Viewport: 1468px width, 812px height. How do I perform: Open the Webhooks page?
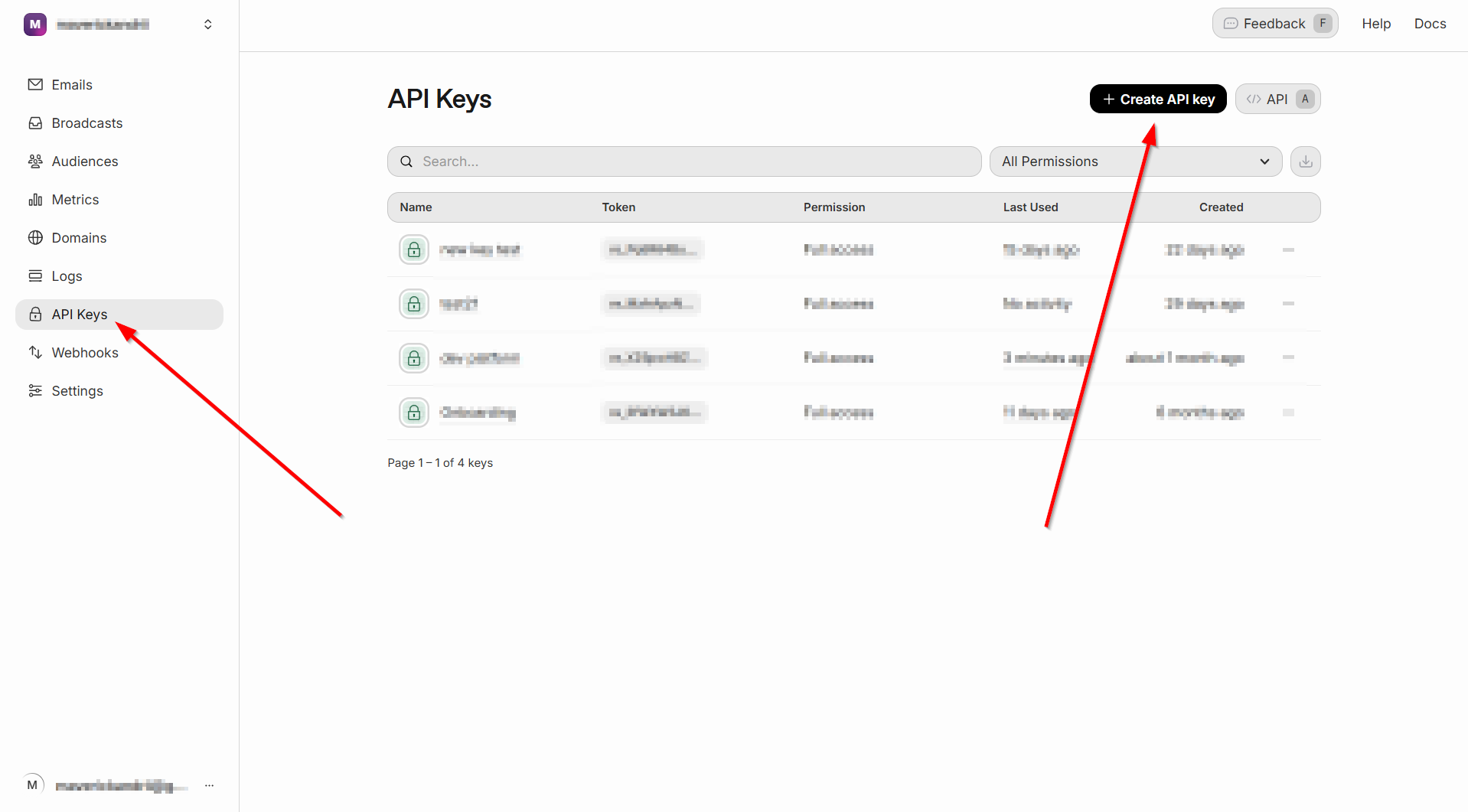point(119,353)
